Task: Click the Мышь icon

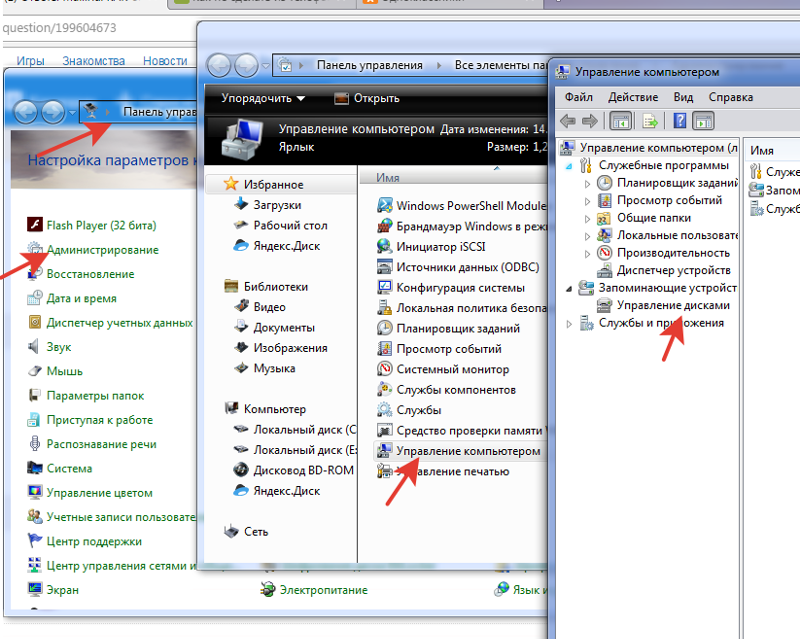Action: (x=35, y=371)
